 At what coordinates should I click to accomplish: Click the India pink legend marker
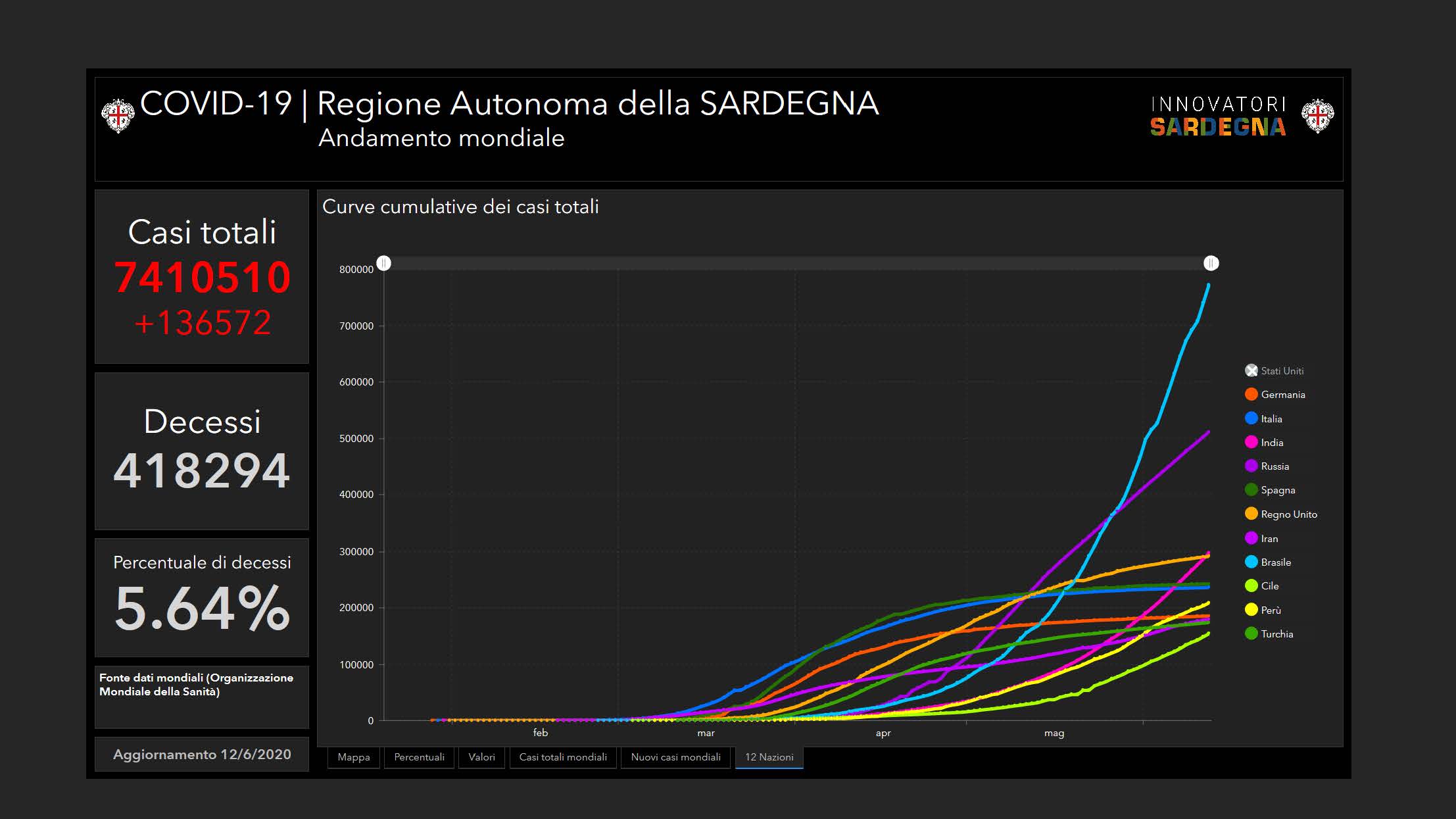(x=1251, y=442)
